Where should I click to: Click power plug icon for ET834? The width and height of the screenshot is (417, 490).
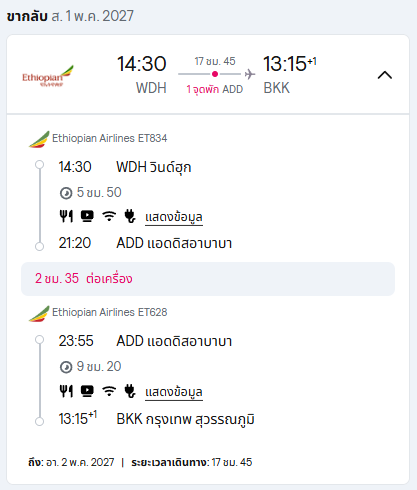[130, 216]
